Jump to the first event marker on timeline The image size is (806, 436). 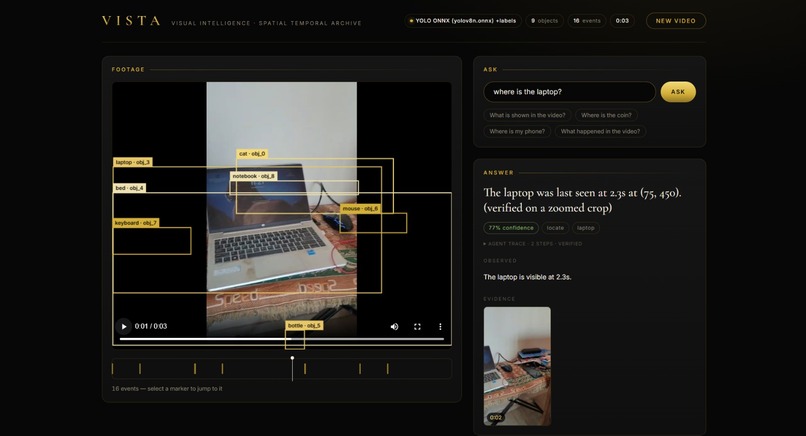(x=113, y=368)
